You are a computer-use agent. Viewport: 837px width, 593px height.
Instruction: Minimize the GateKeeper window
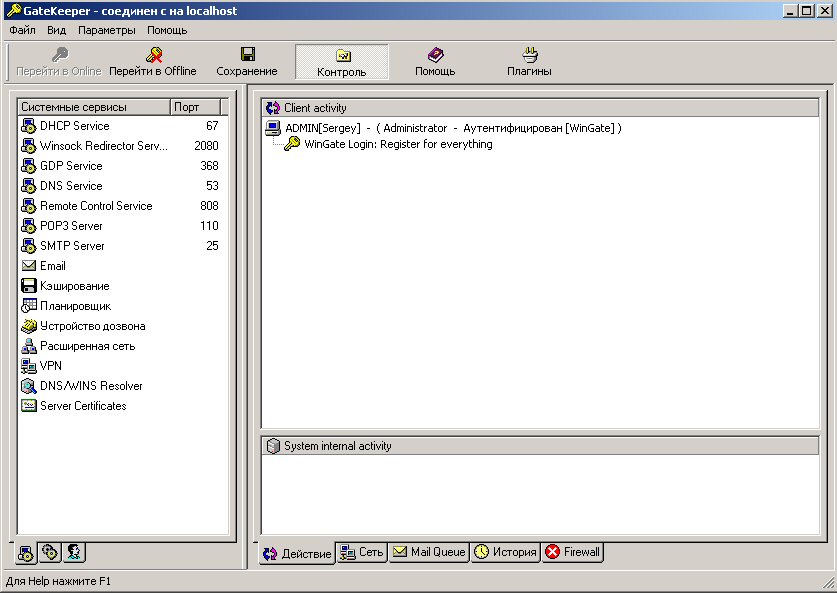[x=791, y=10]
